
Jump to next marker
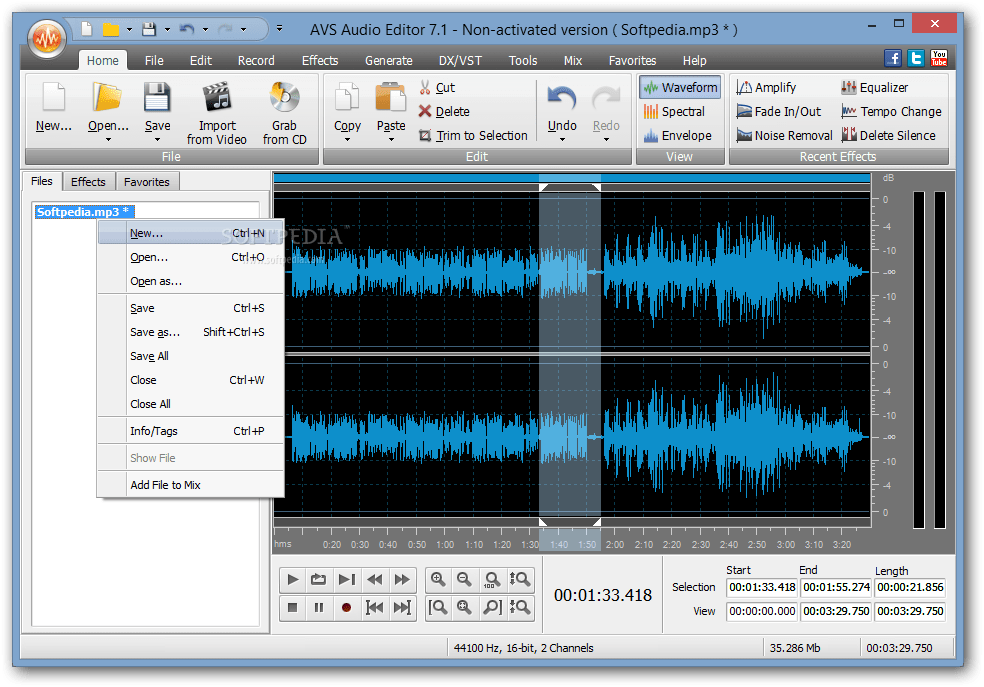pos(402,607)
